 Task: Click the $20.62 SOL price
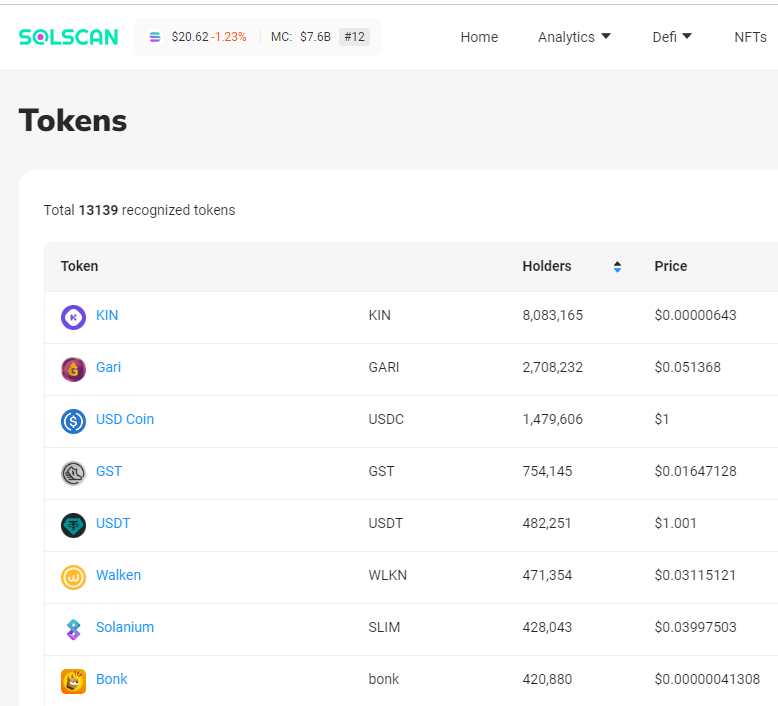point(190,37)
